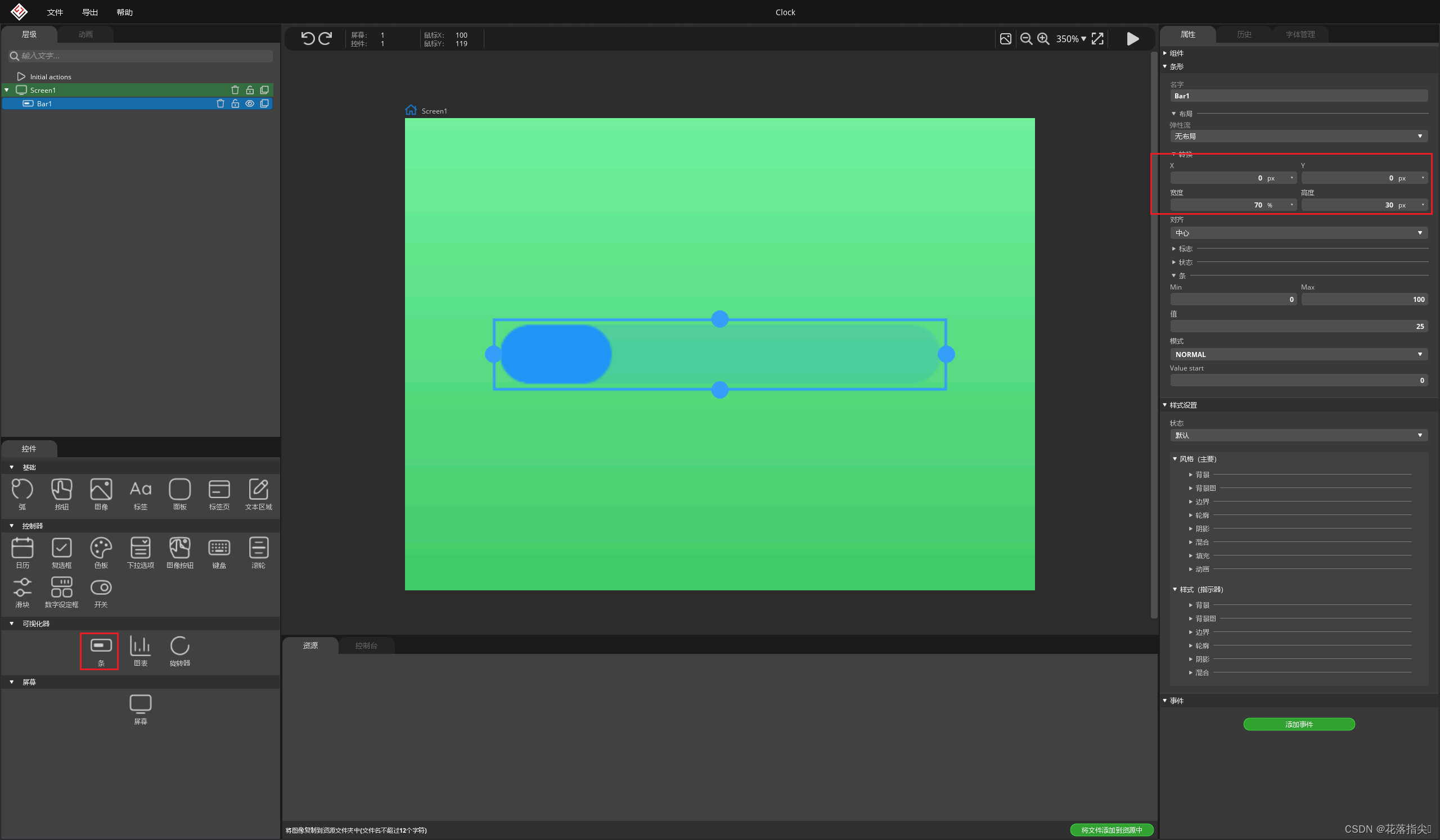
Task: Select the Calendar (日历) widget icon
Action: [x=22, y=548]
